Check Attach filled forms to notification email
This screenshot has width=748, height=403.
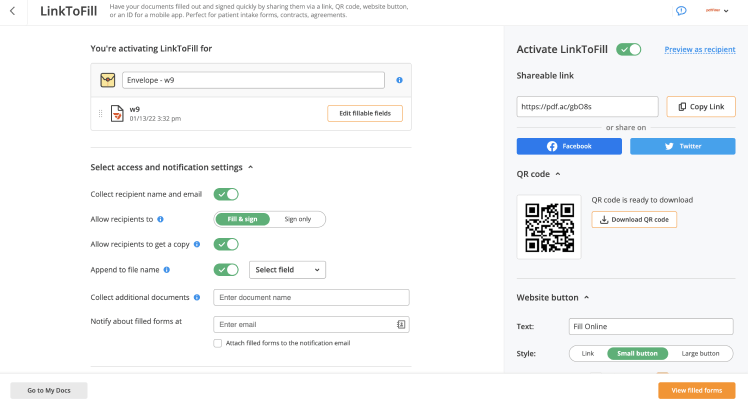pyautogui.click(x=218, y=343)
